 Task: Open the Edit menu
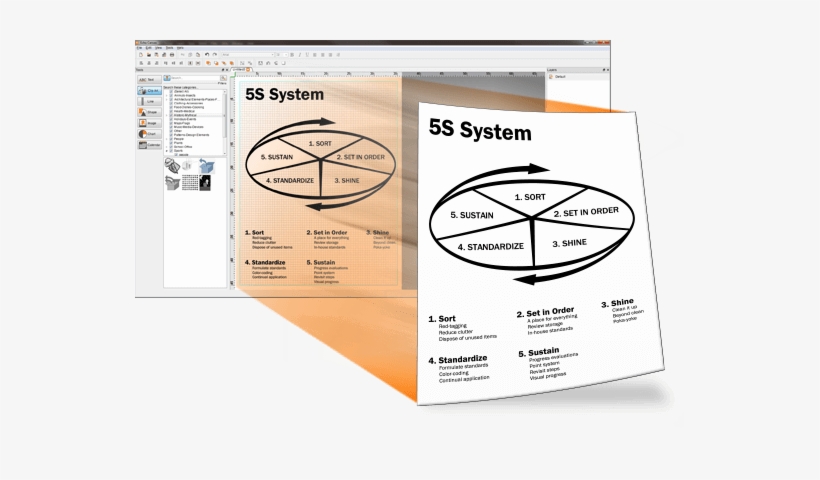coord(149,48)
